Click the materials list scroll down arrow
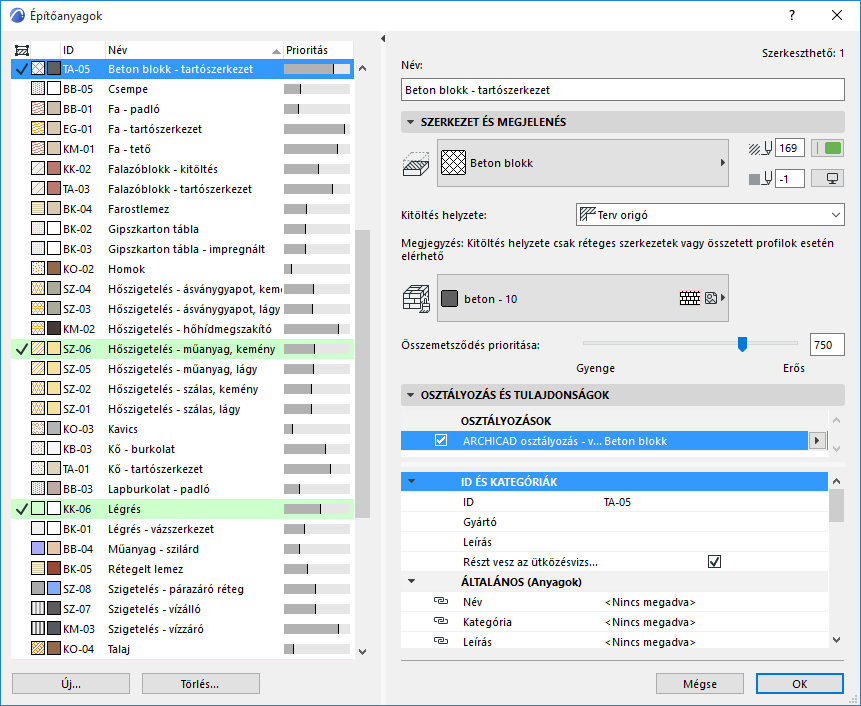 pos(362,652)
